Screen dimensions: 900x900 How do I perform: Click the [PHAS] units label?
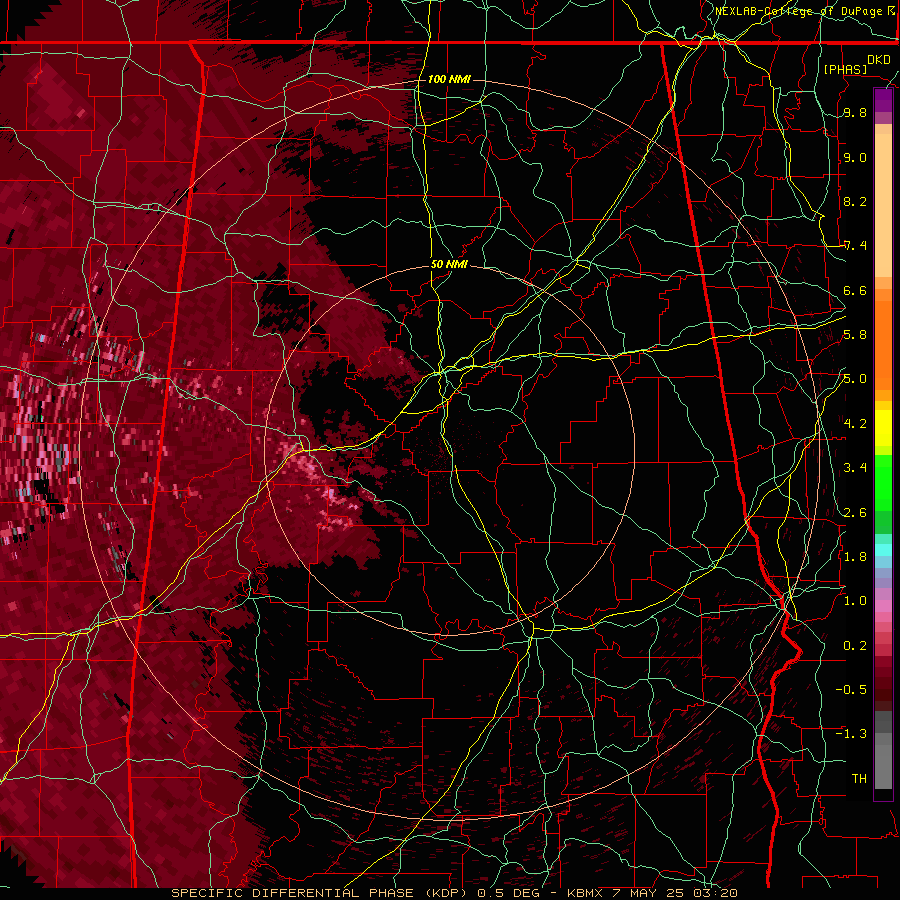pos(845,69)
